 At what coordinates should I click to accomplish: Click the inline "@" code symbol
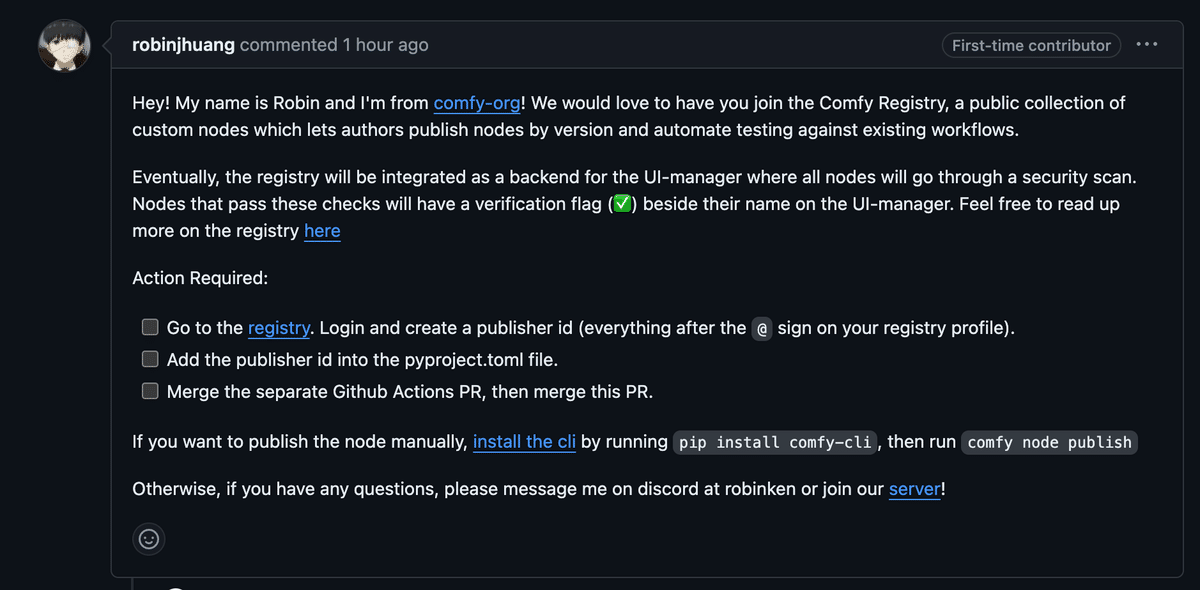(x=762, y=328)
